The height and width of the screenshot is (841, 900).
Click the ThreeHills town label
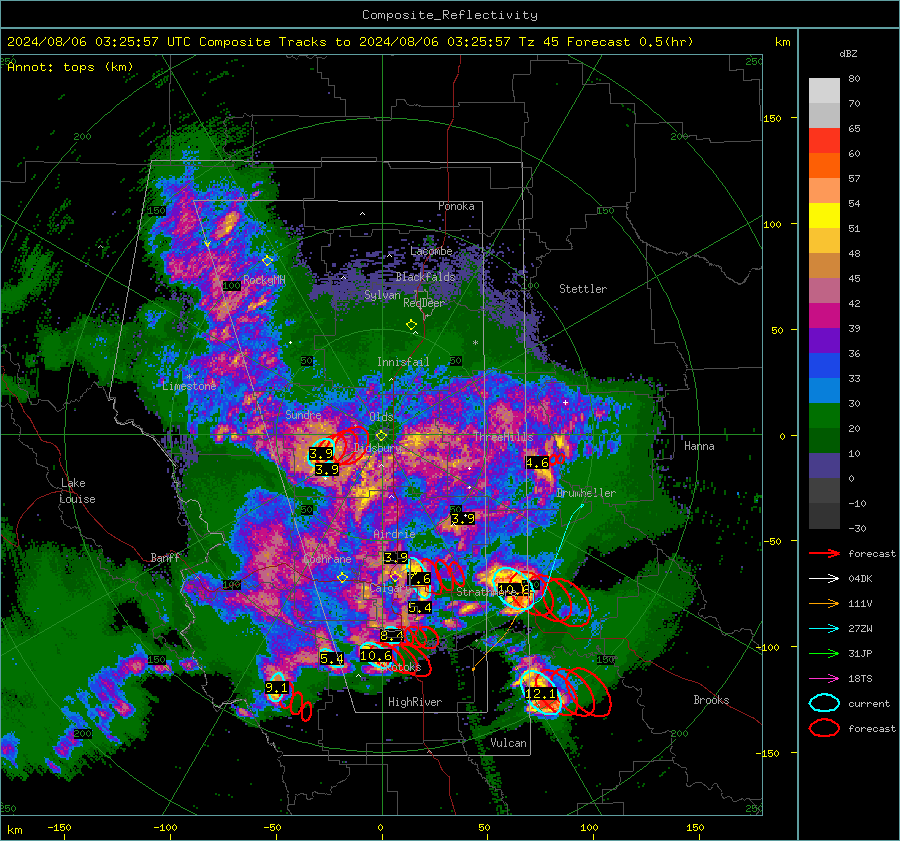coord(503,437)
